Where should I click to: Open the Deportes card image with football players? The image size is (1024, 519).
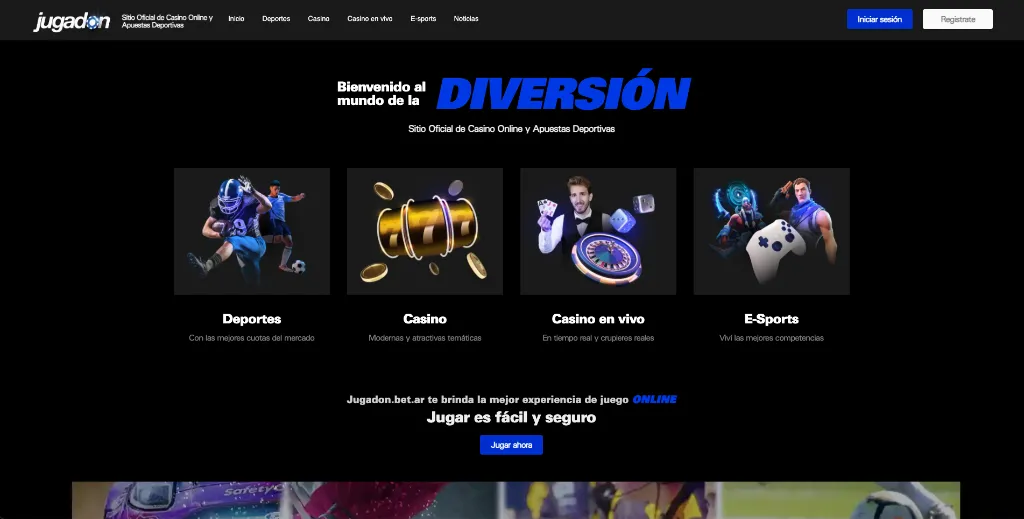click(252, 231)
